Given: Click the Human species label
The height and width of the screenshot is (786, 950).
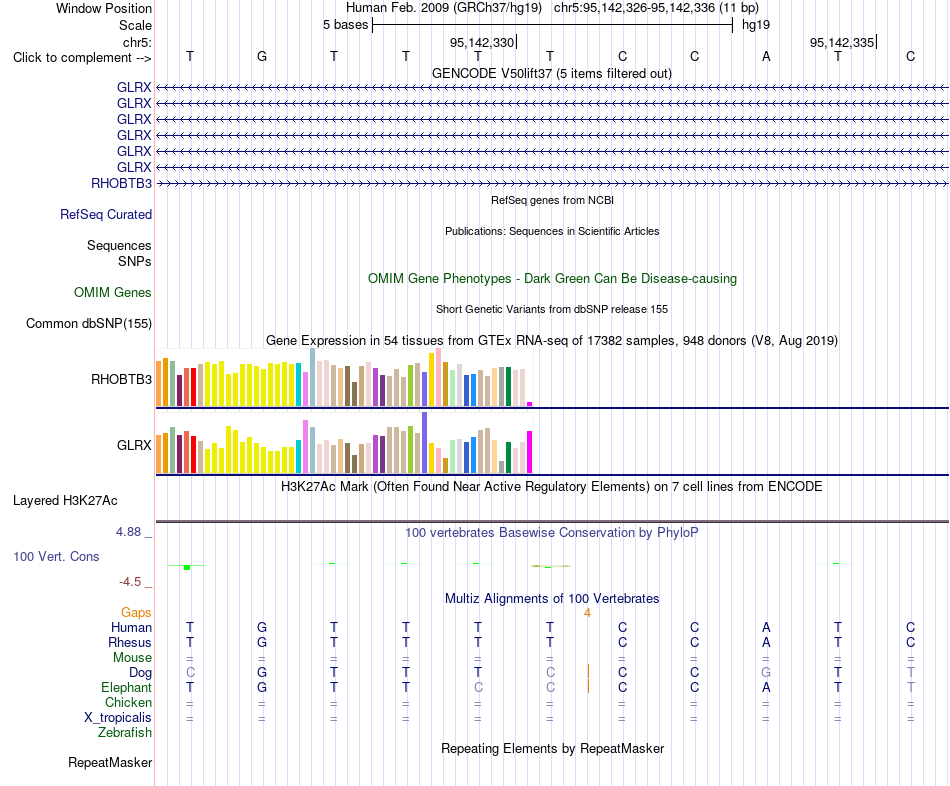Looking at the screenshot, I should [x=131, y=627].
